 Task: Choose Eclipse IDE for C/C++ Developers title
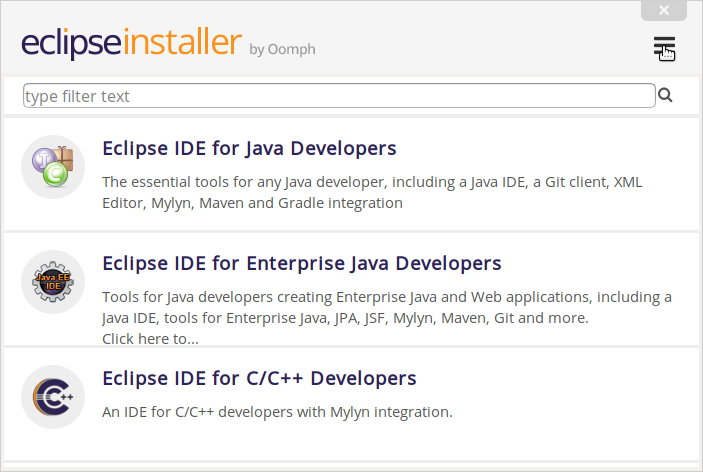pos(259,379)
